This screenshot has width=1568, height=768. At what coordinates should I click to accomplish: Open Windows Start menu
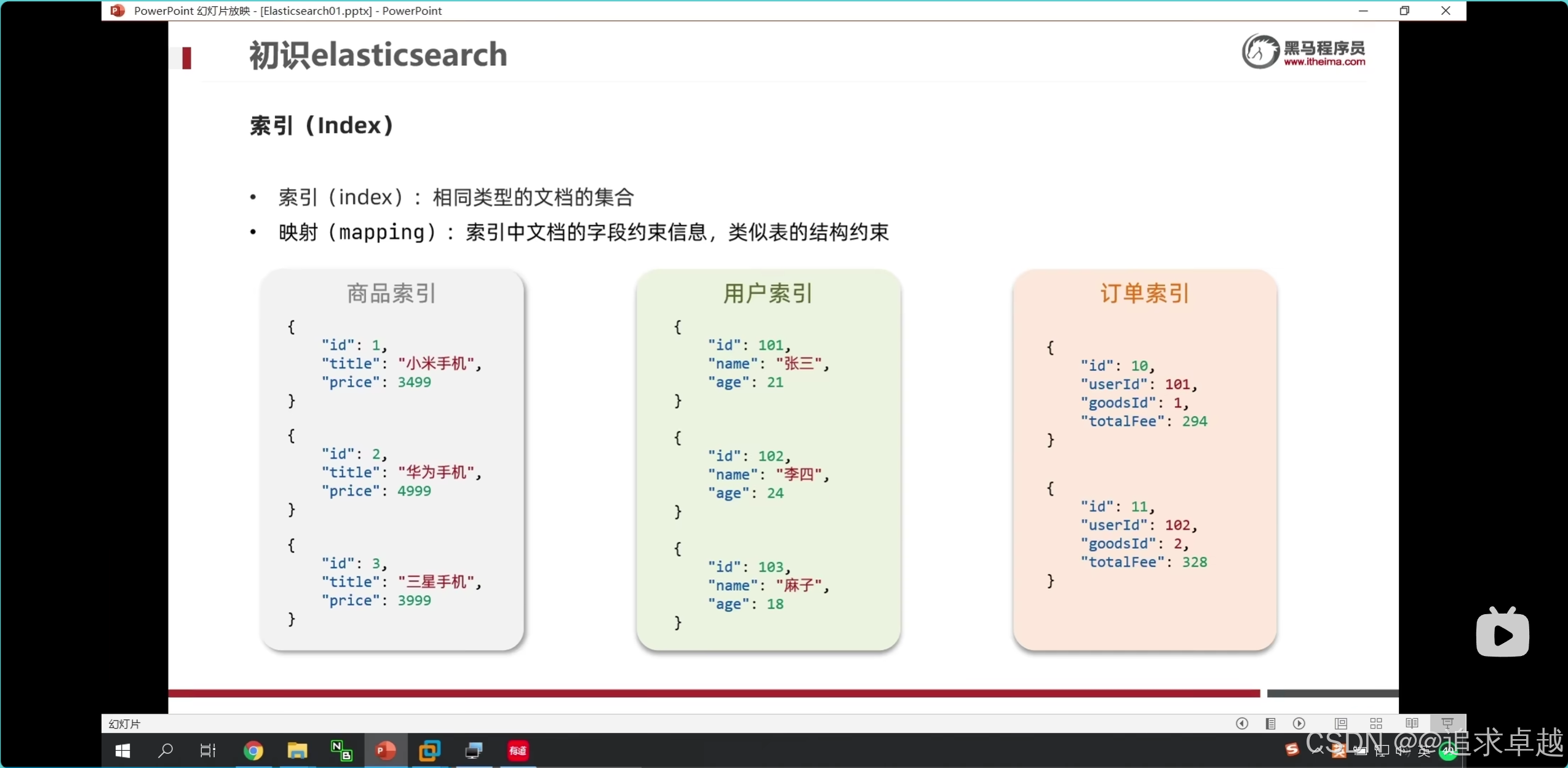(x=123, y=751)
